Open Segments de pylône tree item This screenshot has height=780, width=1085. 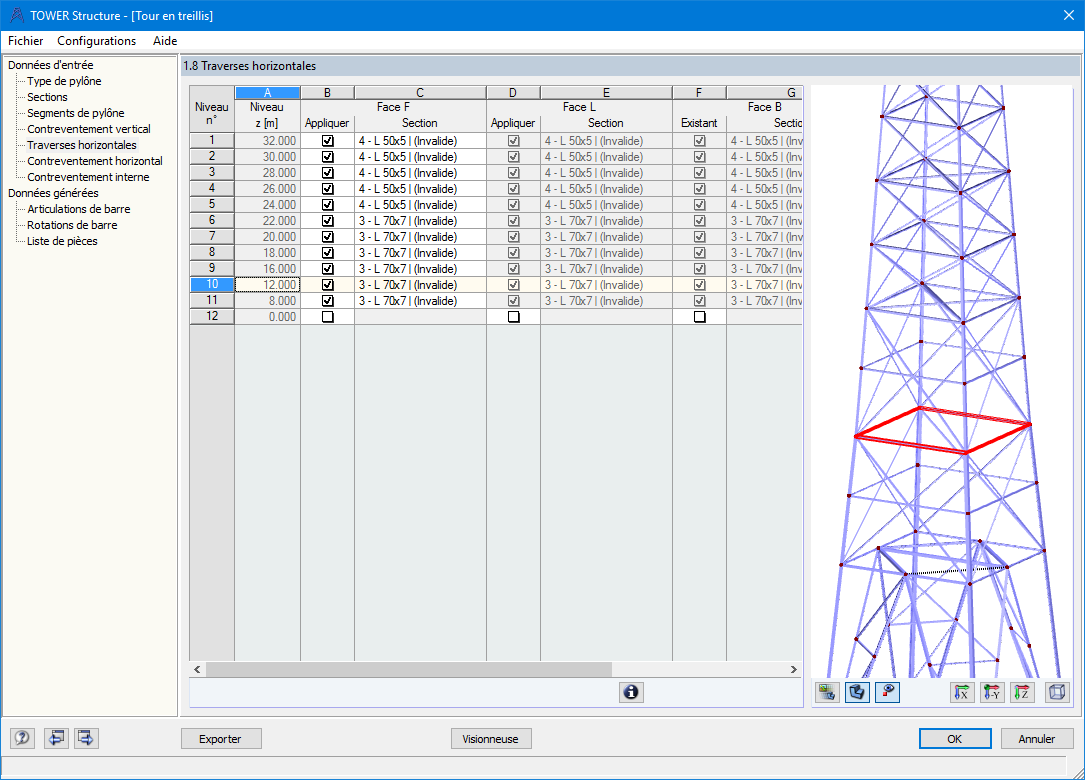[75, 113]
